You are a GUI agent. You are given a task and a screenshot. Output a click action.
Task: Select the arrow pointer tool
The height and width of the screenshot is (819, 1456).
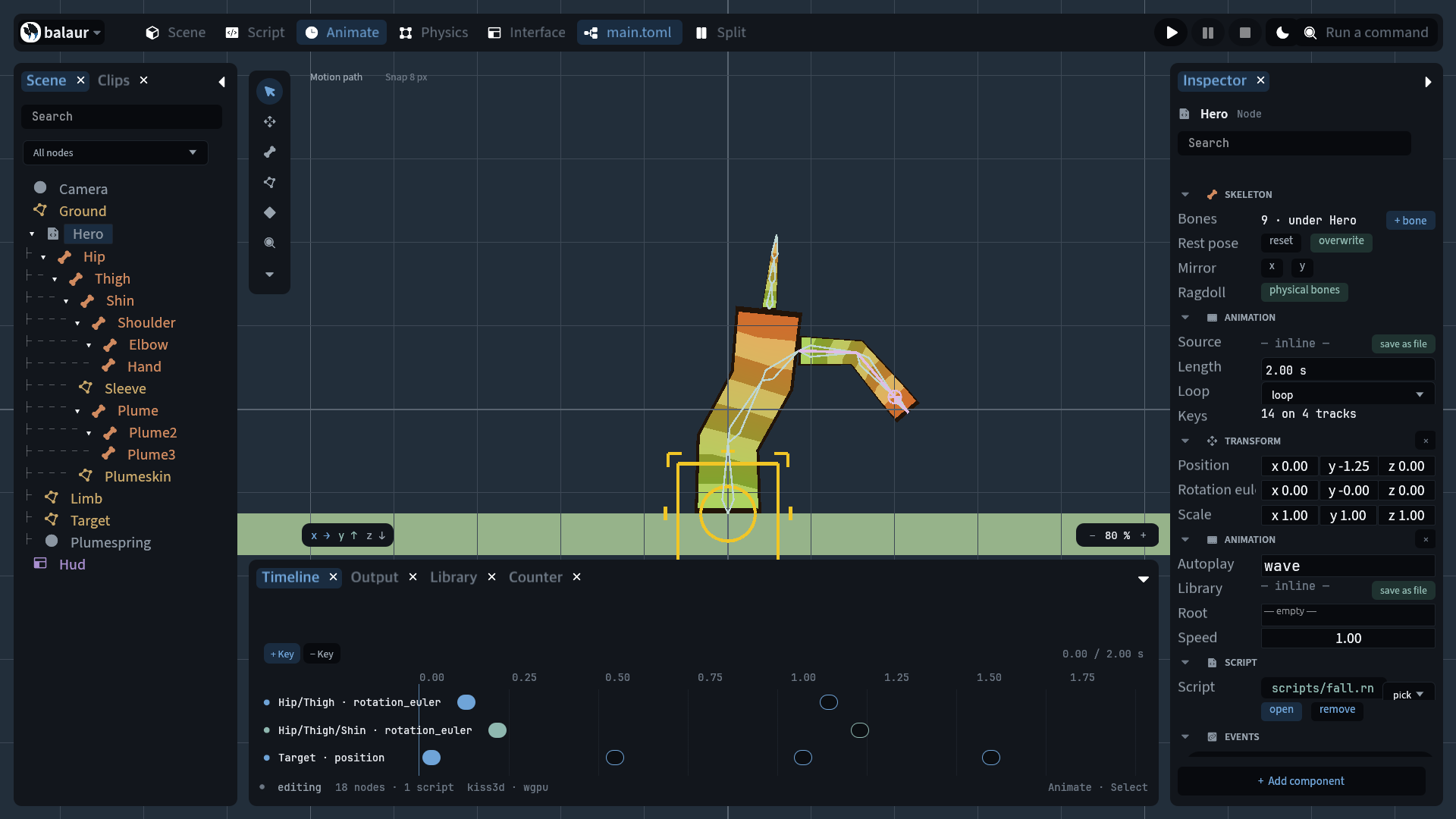coord(269,91)
